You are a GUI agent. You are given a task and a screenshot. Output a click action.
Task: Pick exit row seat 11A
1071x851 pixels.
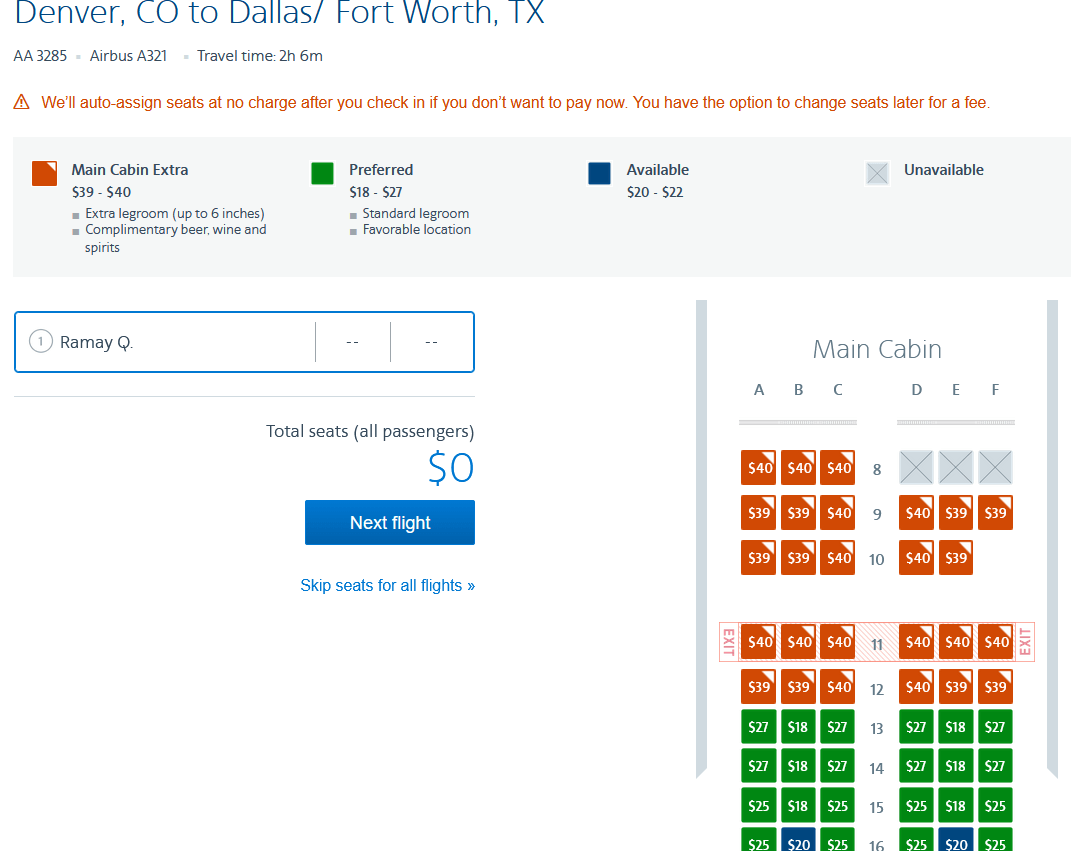758,642
